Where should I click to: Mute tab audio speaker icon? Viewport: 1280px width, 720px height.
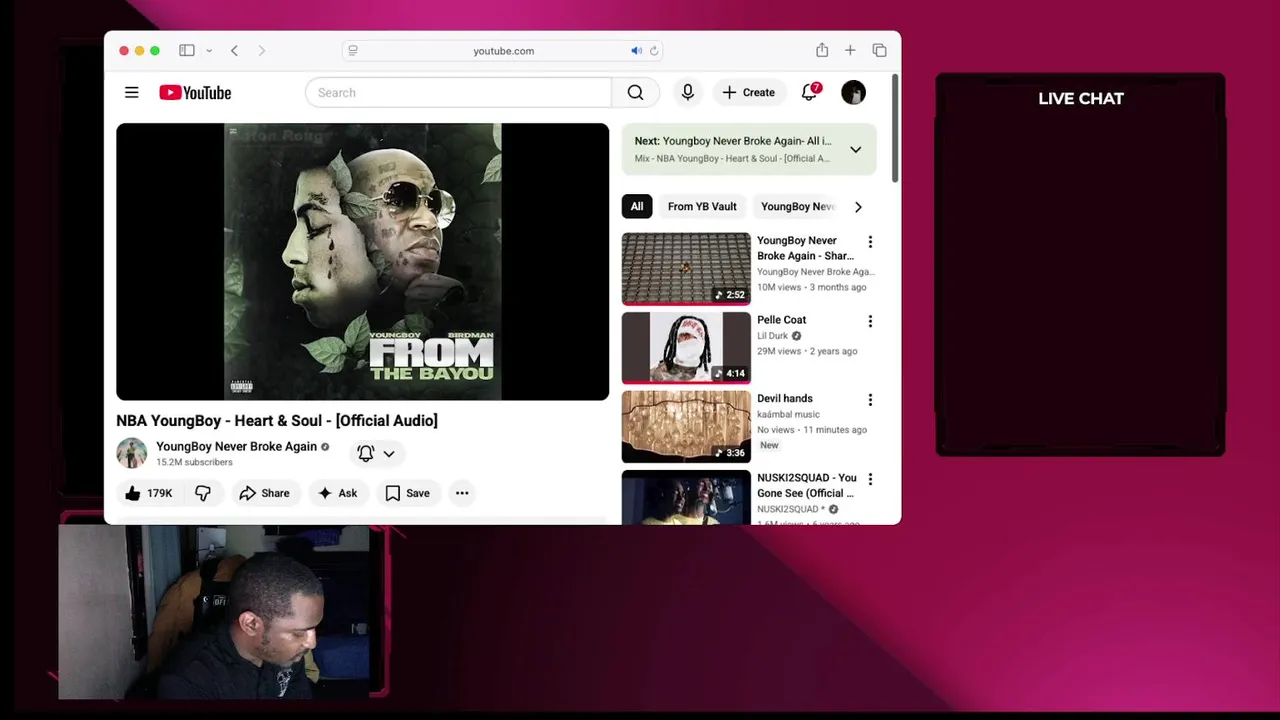(x=636, y=50)
